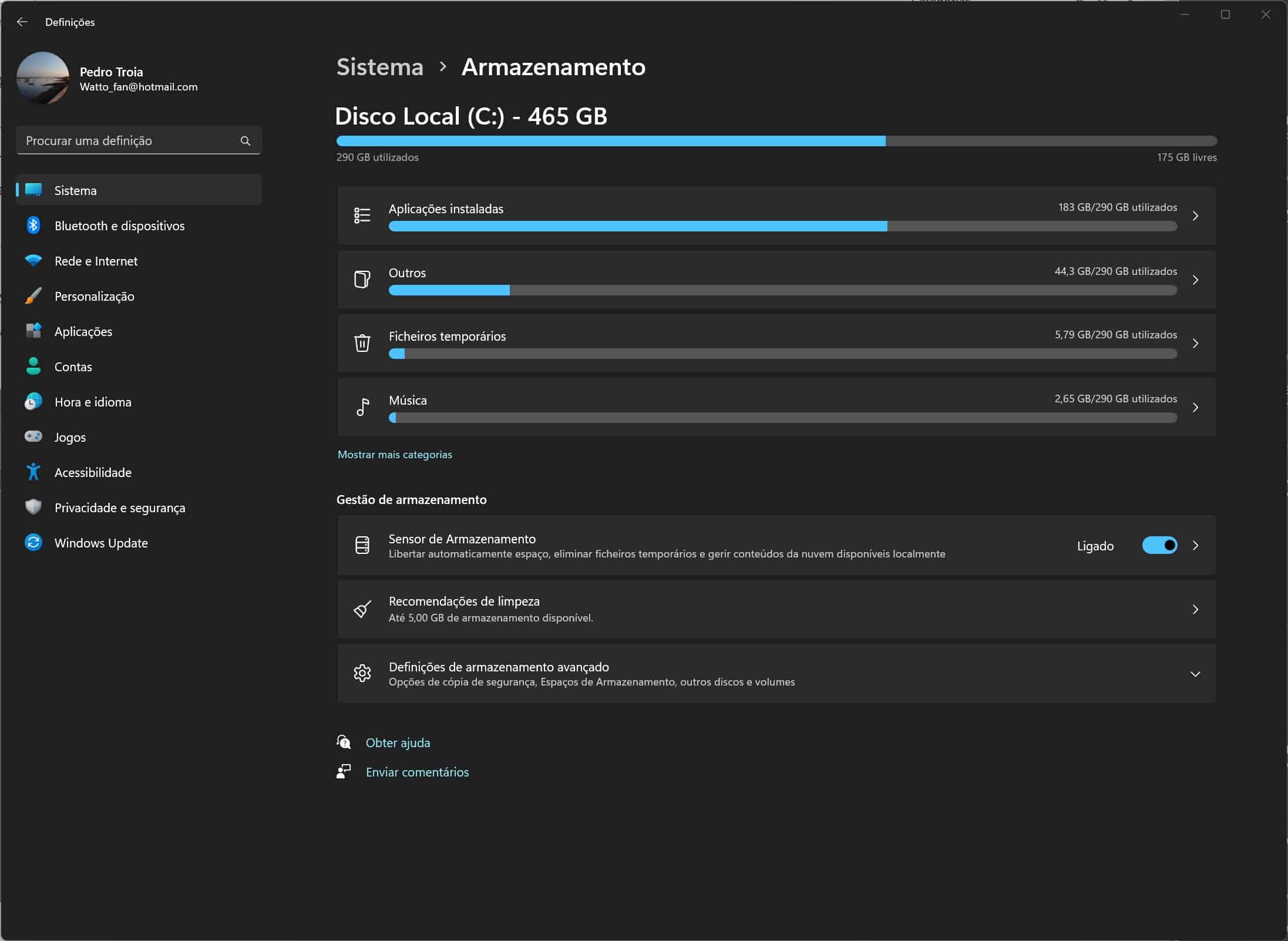Click the back arrow icon
The height and width of the screenshot is (941, 1288).
[x=22, y=22]
